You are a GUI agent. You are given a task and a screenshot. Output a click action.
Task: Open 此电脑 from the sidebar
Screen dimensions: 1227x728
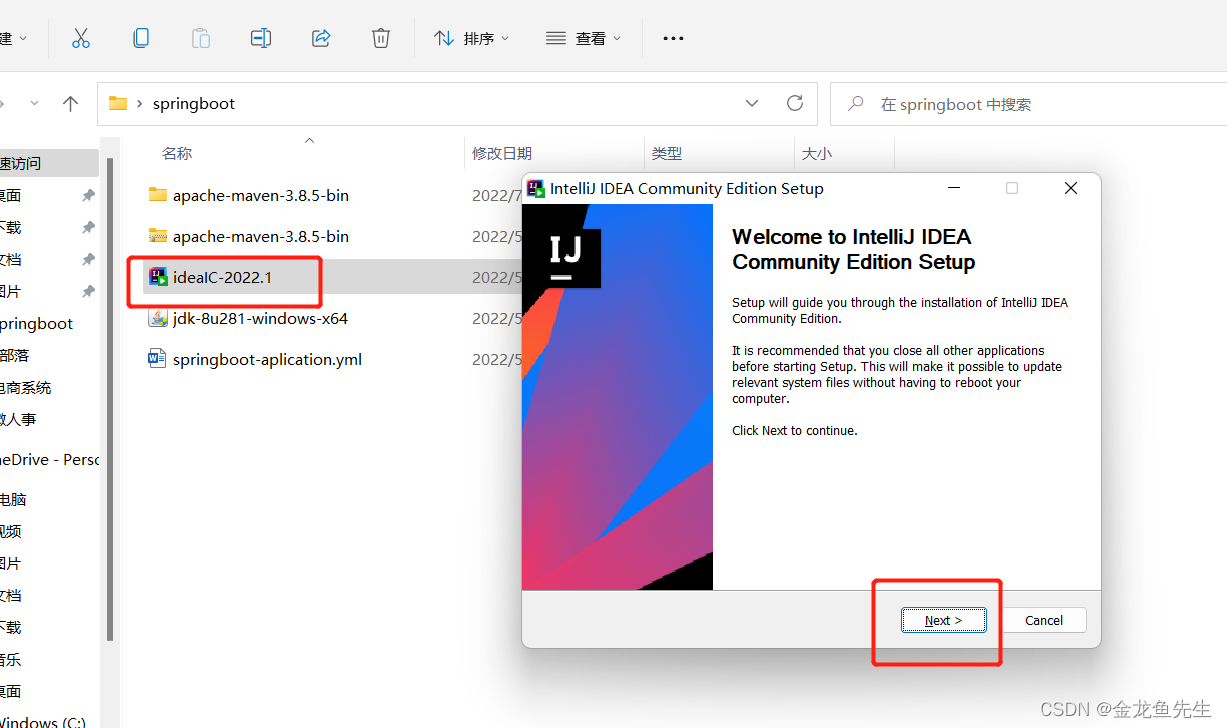click(x=15, y=498)
